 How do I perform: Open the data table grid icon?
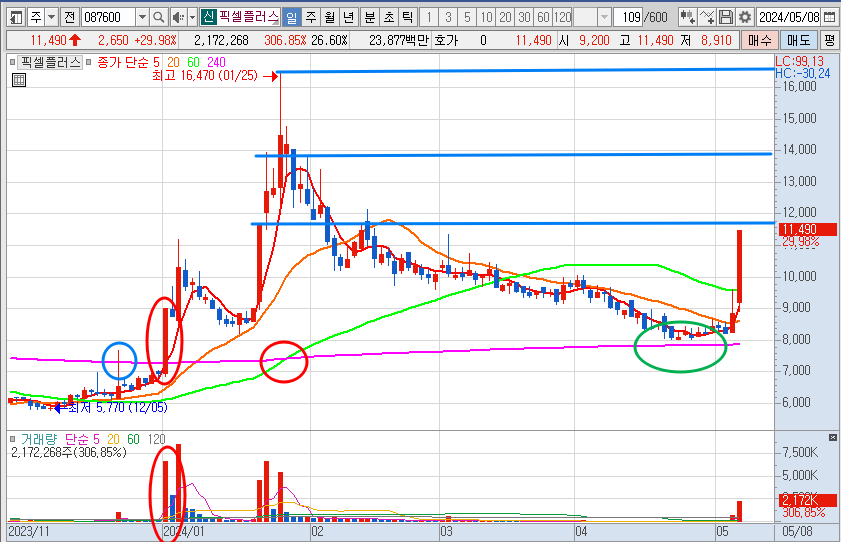[19, 80]
